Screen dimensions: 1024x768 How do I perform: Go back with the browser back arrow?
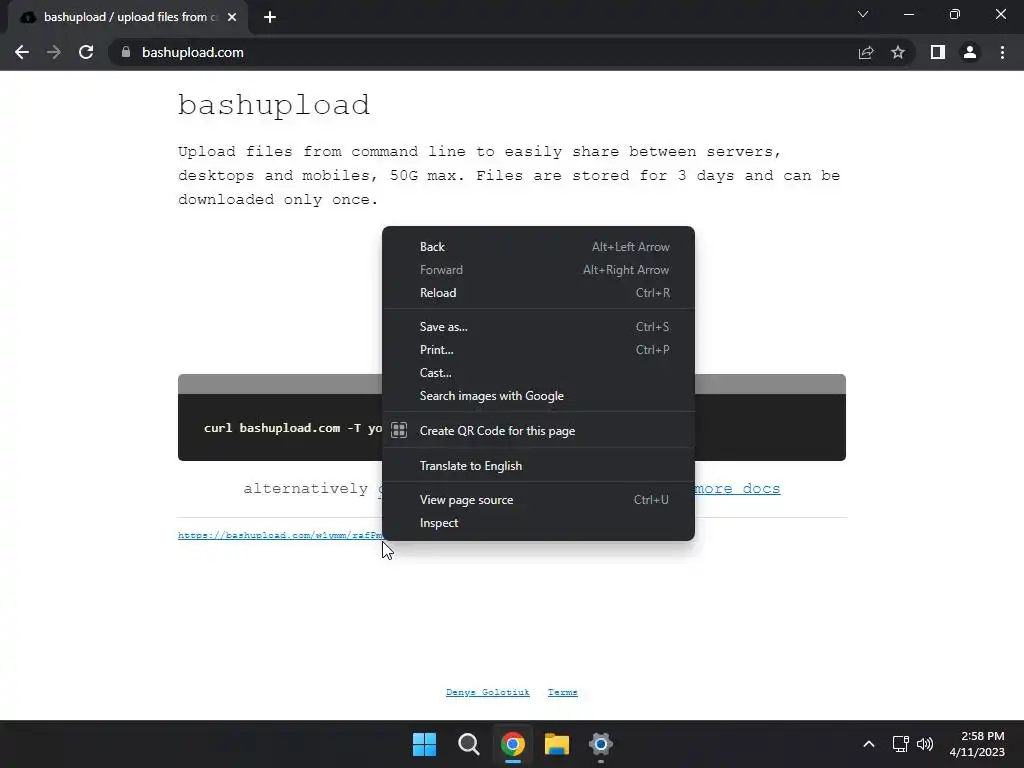click(22, 52)
